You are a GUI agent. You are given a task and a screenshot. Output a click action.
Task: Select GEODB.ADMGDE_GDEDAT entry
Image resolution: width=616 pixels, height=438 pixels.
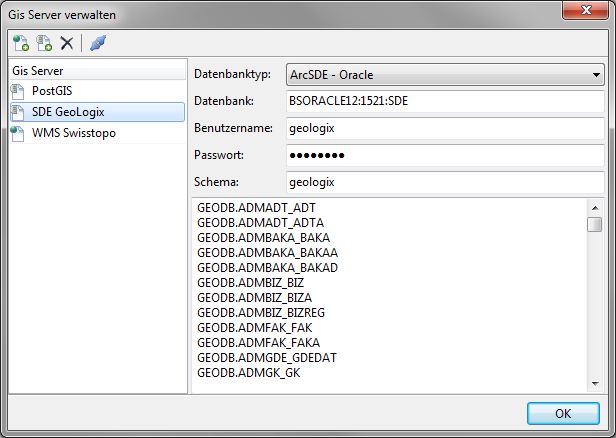[x=267, y=358]
